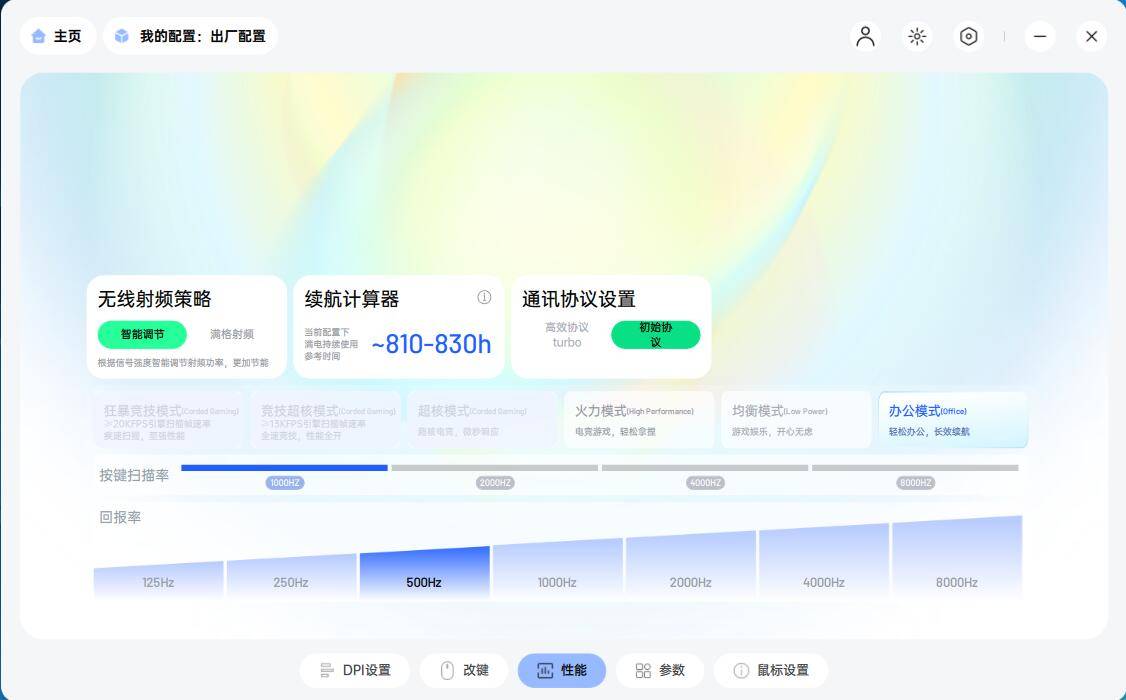Select 均衡模式 Low Power mode
This screenshot has width=1126, height=700.
796,420
